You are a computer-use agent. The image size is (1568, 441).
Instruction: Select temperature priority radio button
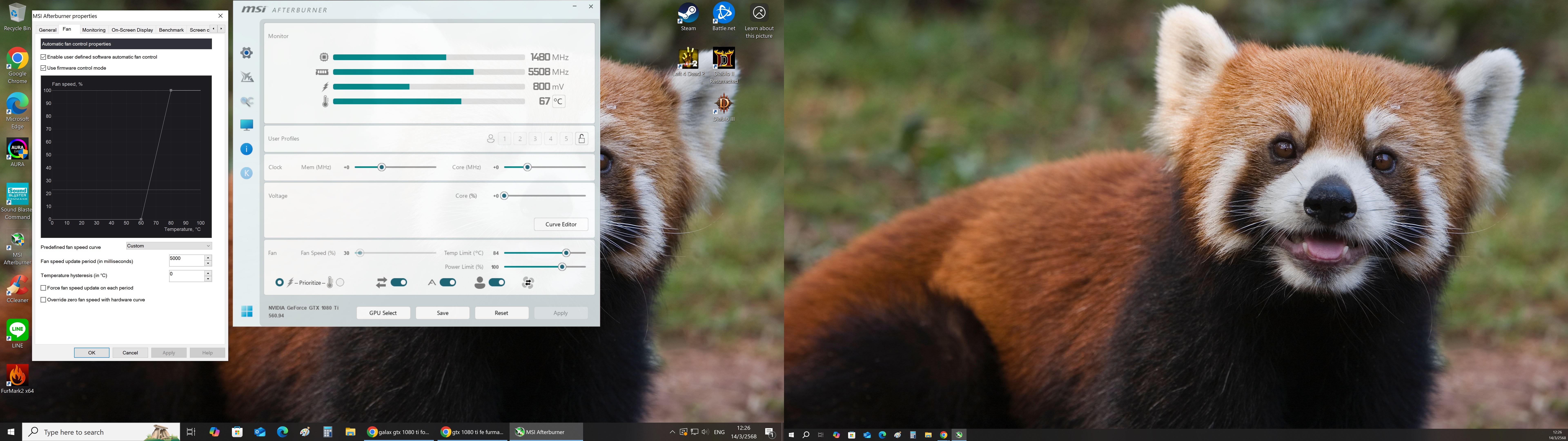340,282
